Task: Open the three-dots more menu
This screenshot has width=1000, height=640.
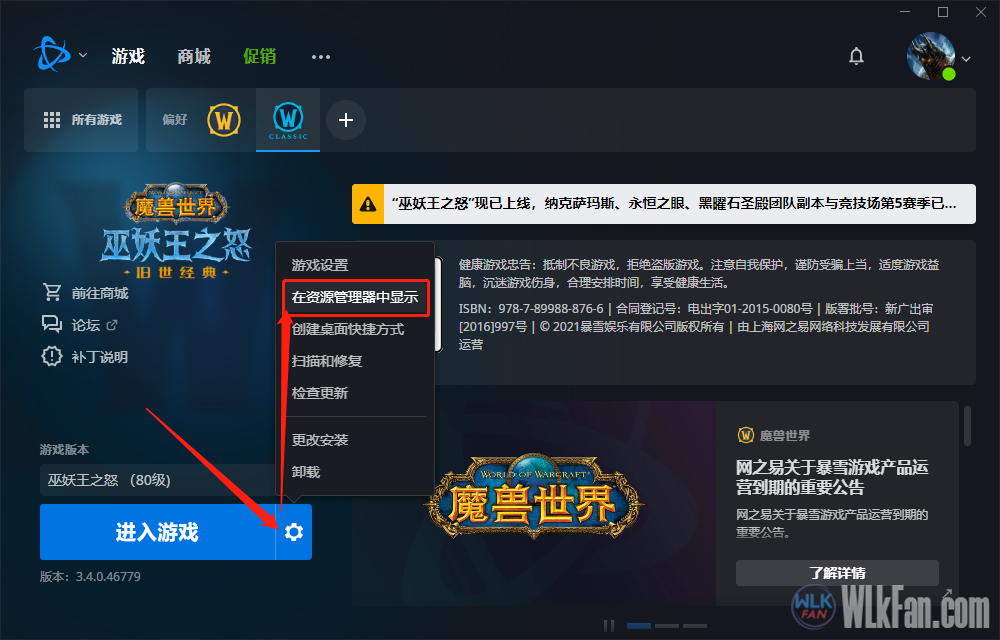Action: pyautogui.click(x=321, y=57)
